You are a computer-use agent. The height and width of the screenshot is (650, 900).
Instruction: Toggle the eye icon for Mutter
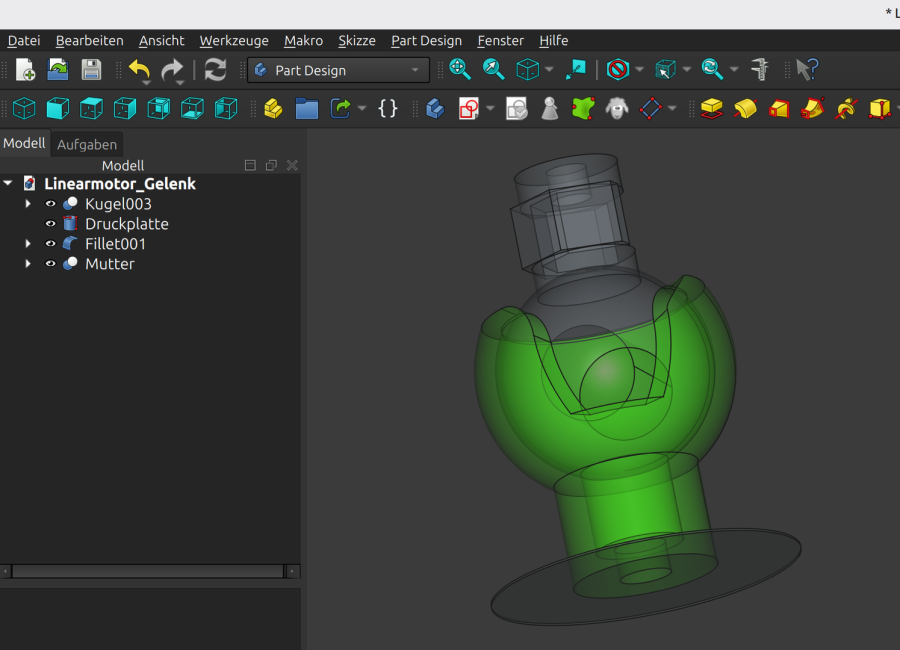51,264
